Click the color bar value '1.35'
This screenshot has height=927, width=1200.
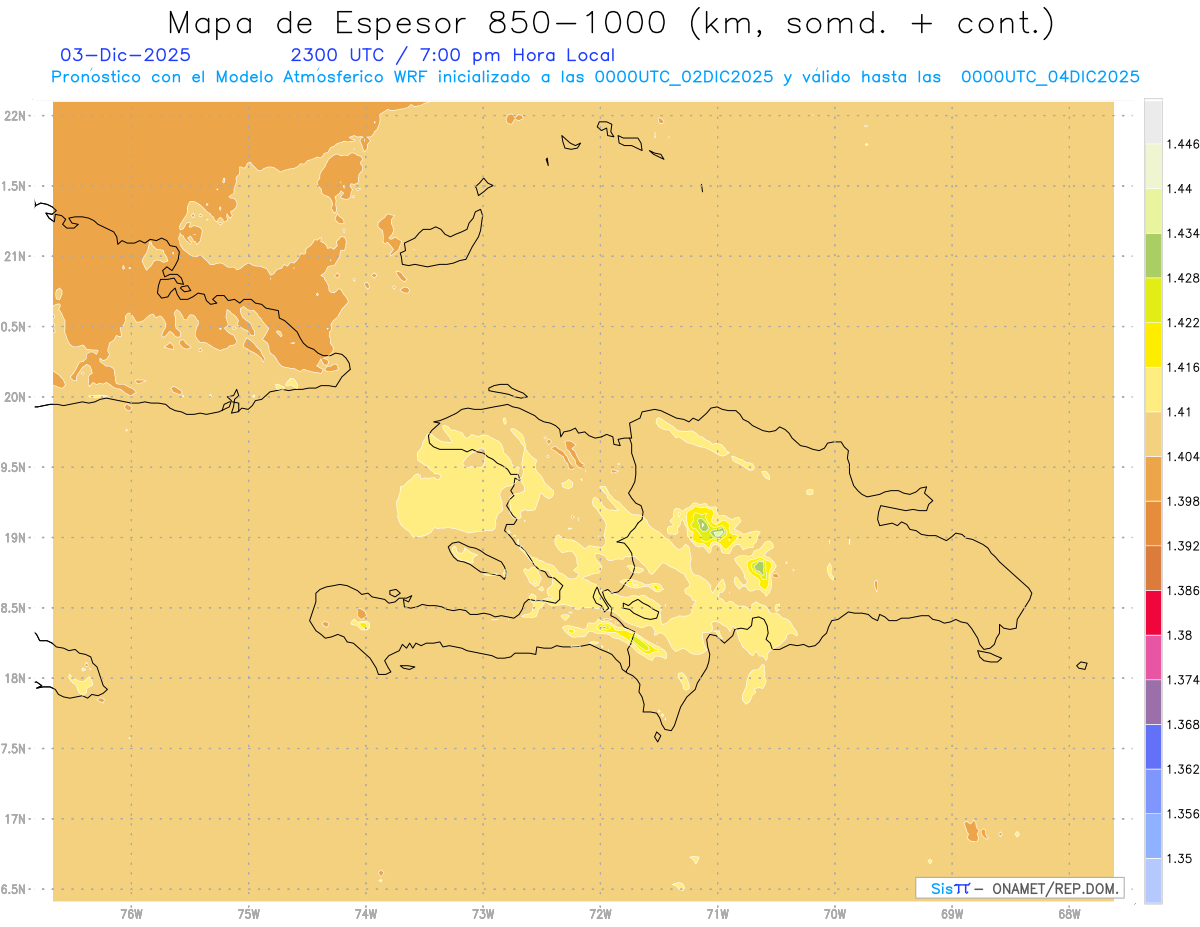tap(1180, 858)
